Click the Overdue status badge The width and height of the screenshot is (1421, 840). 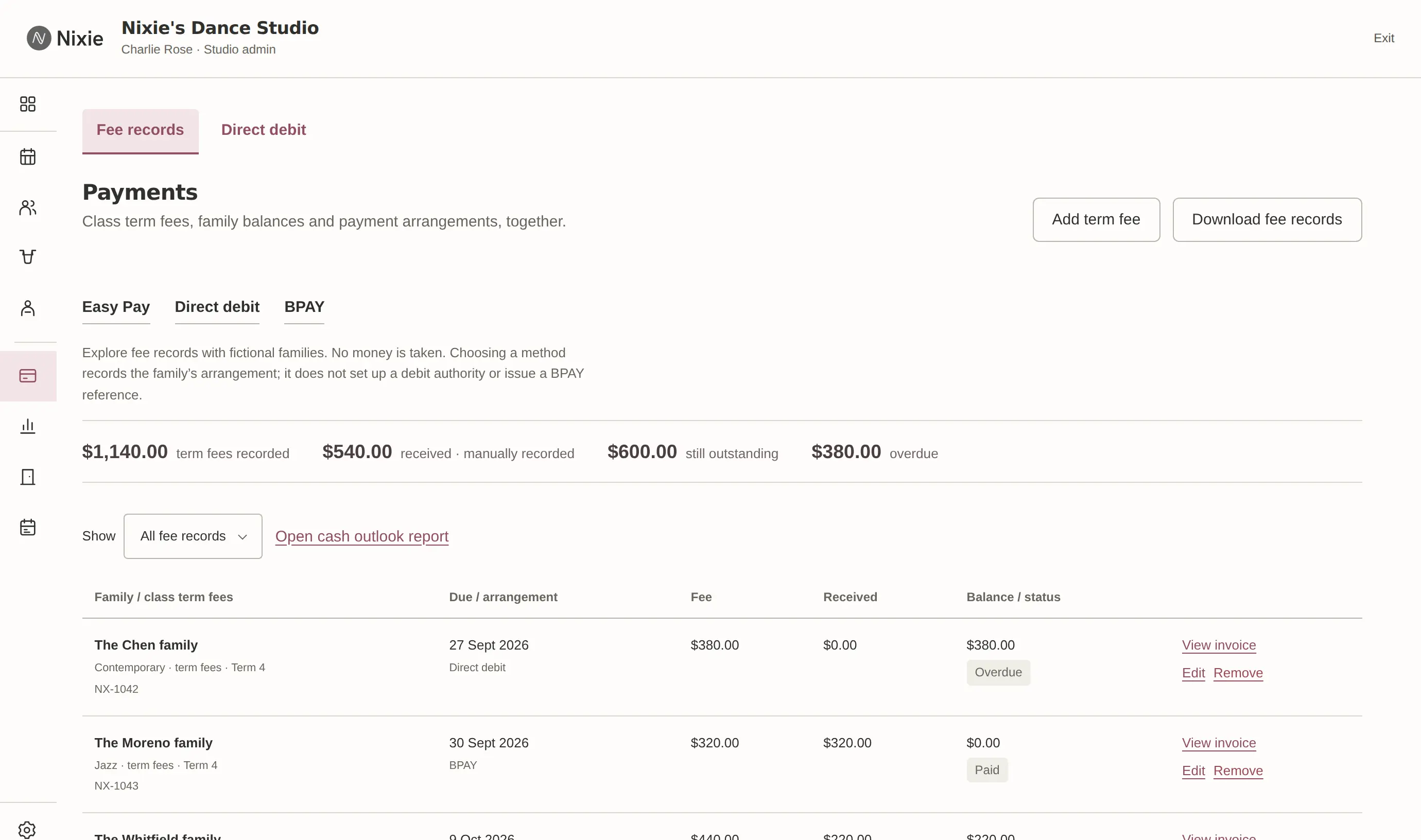tap(998, 672)
